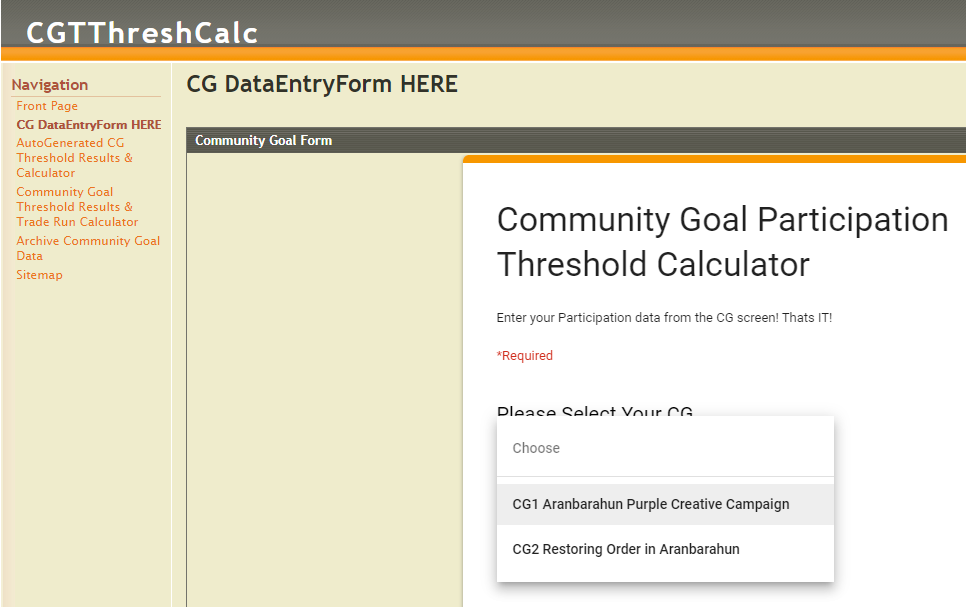Choose CG2 Restoring Order in Aranbarahun option

coord(665,549)
